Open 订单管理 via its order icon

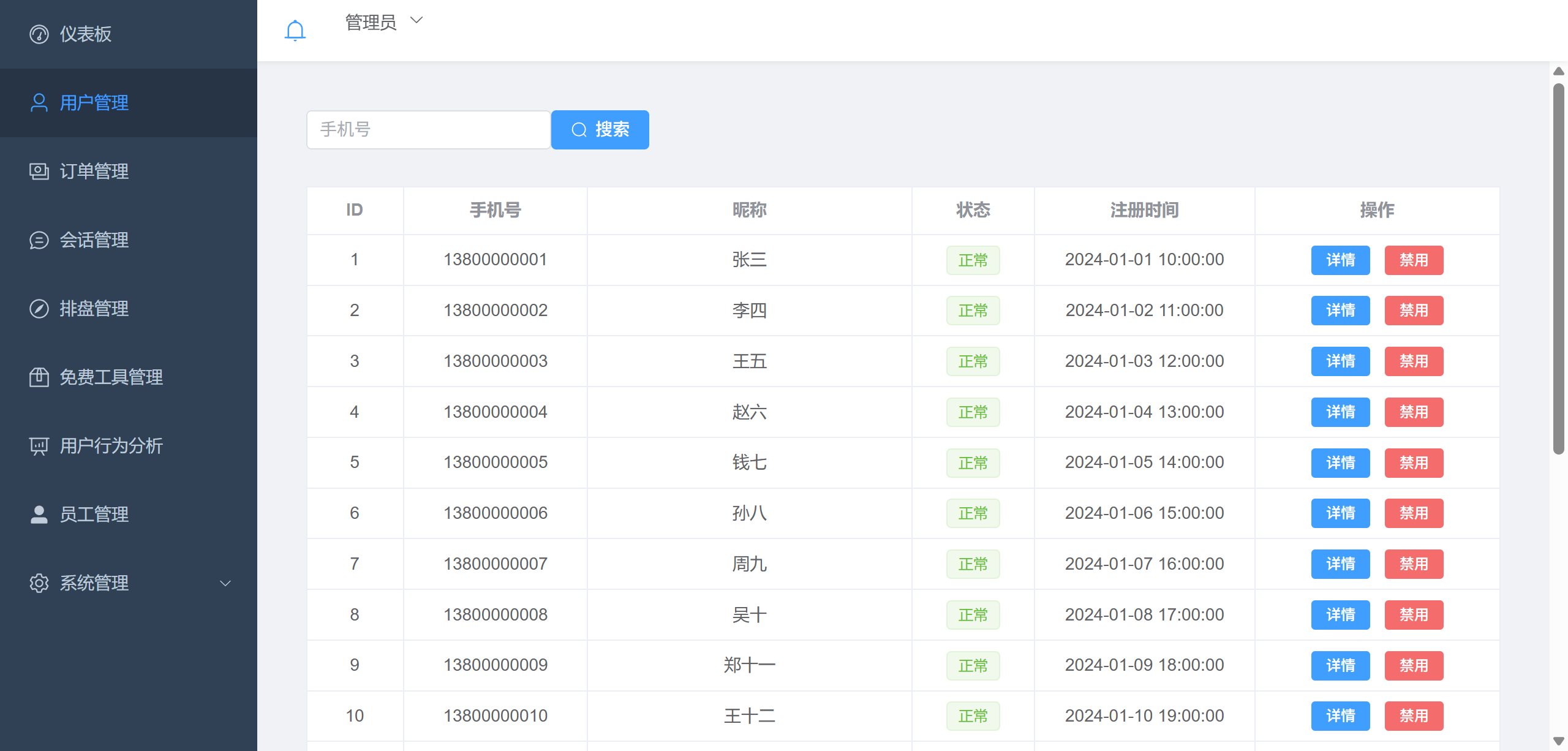click(x=39, y=172)
